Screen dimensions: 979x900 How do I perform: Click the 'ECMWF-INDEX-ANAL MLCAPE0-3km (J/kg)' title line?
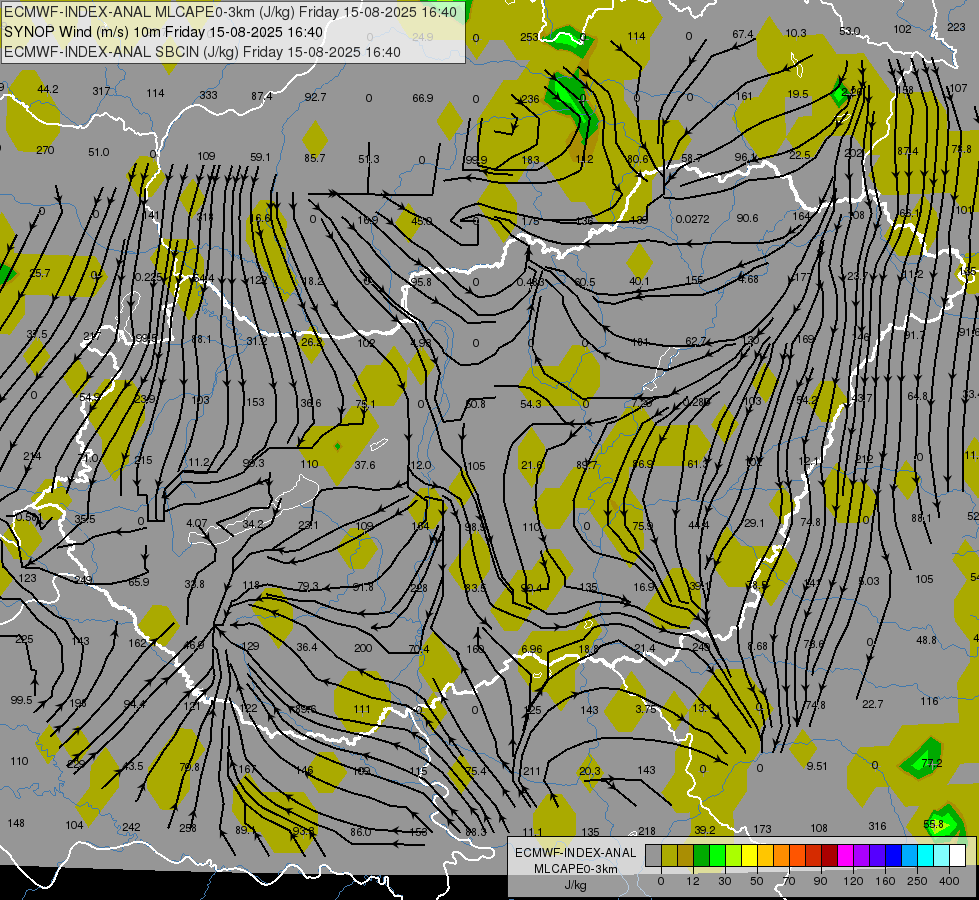coord(230,12)
